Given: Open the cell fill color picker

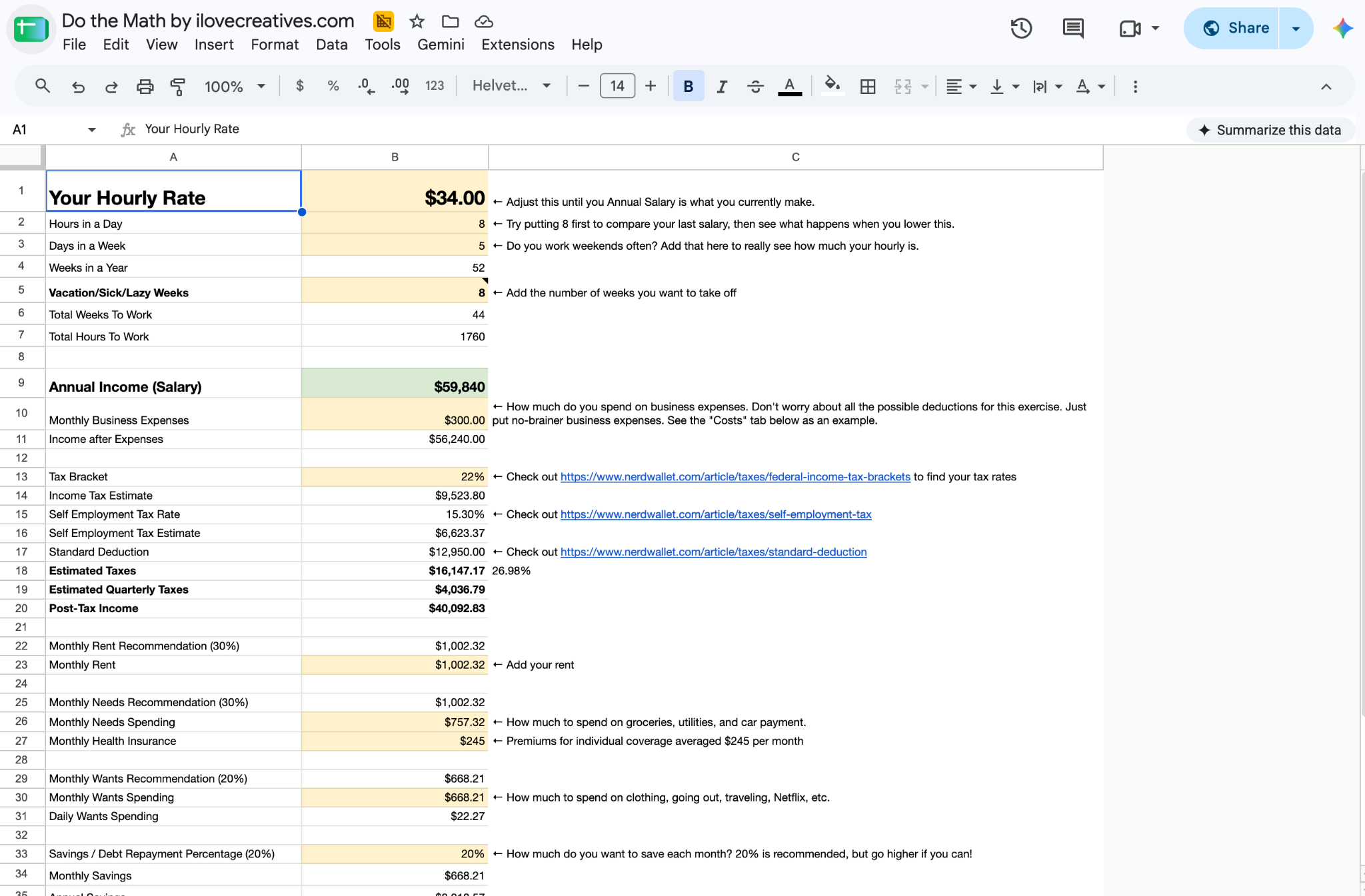Looking at the screenshot, I should pyautogui.click(x=832, y=86).
